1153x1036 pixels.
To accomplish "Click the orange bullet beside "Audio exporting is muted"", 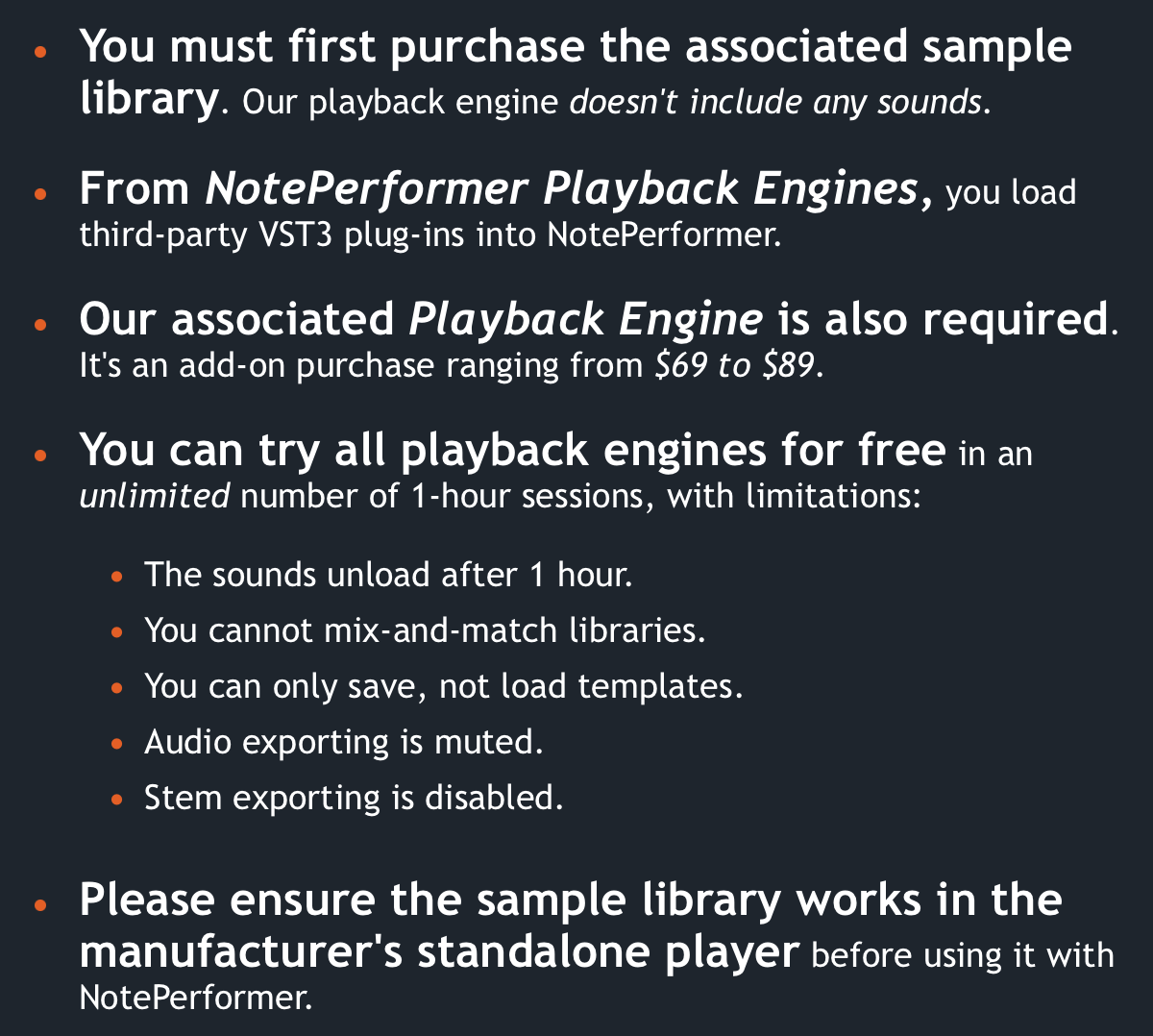I will (x=117, y=744).
